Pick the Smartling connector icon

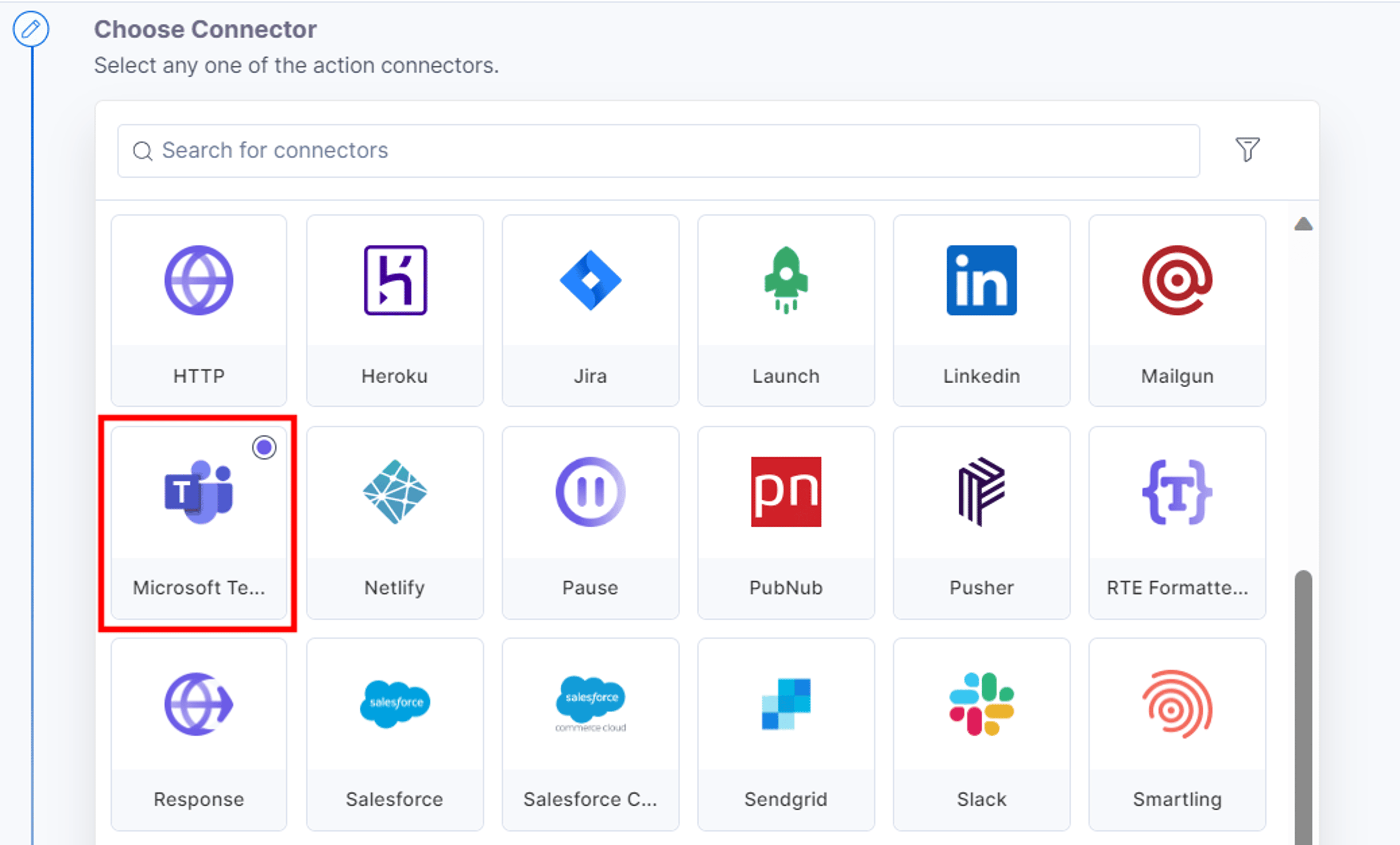pos(1177,704)
